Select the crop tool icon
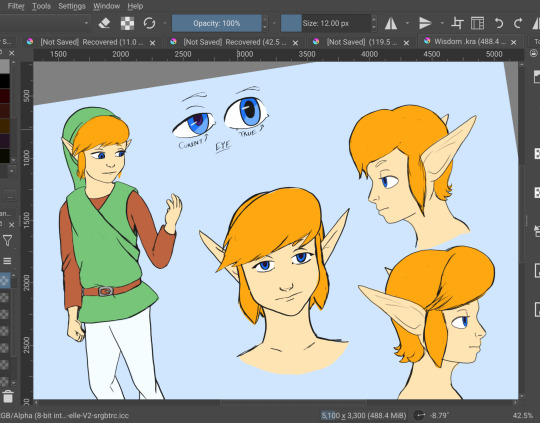The height and width of the screenshot is (423, 540). pyautogui.click(x=457, y=23)
